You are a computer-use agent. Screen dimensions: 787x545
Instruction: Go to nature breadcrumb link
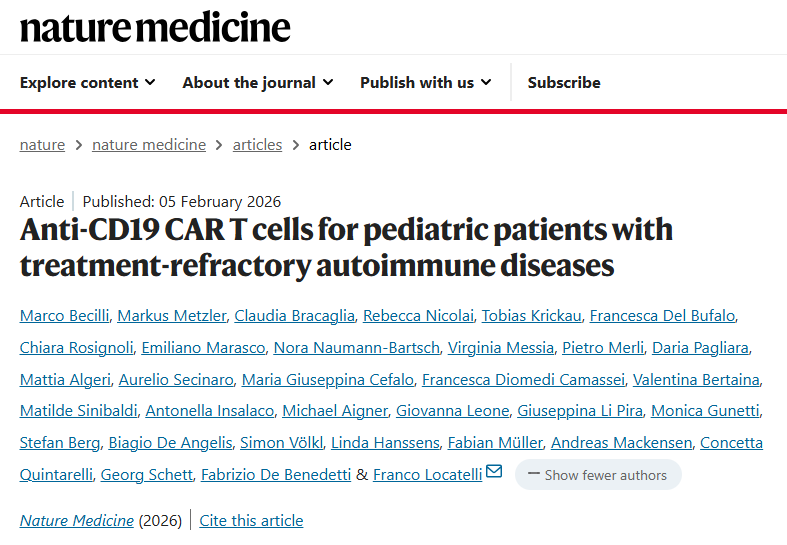click(42, 145)
